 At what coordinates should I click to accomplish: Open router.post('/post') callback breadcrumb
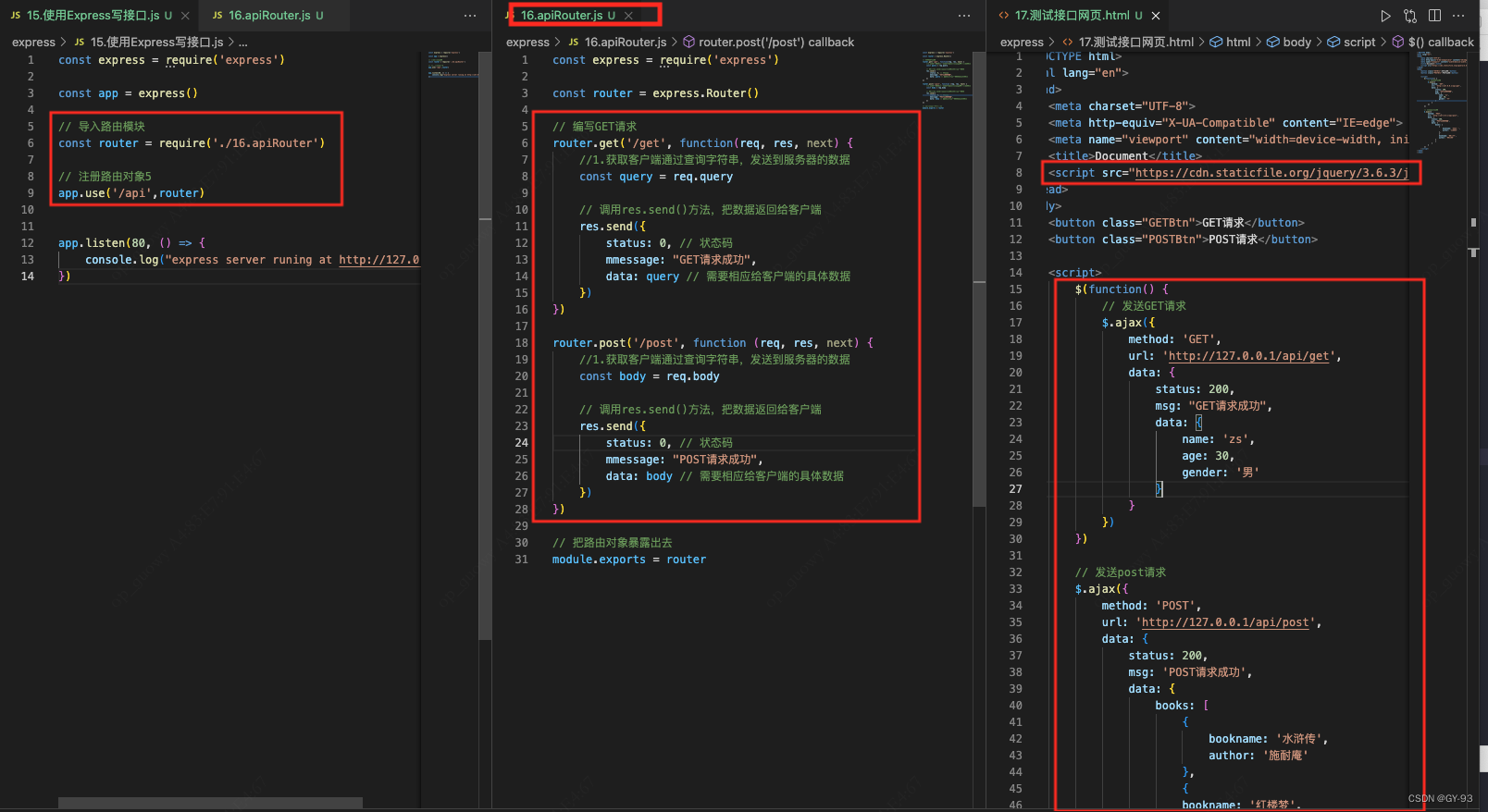(x=768, y=43)
